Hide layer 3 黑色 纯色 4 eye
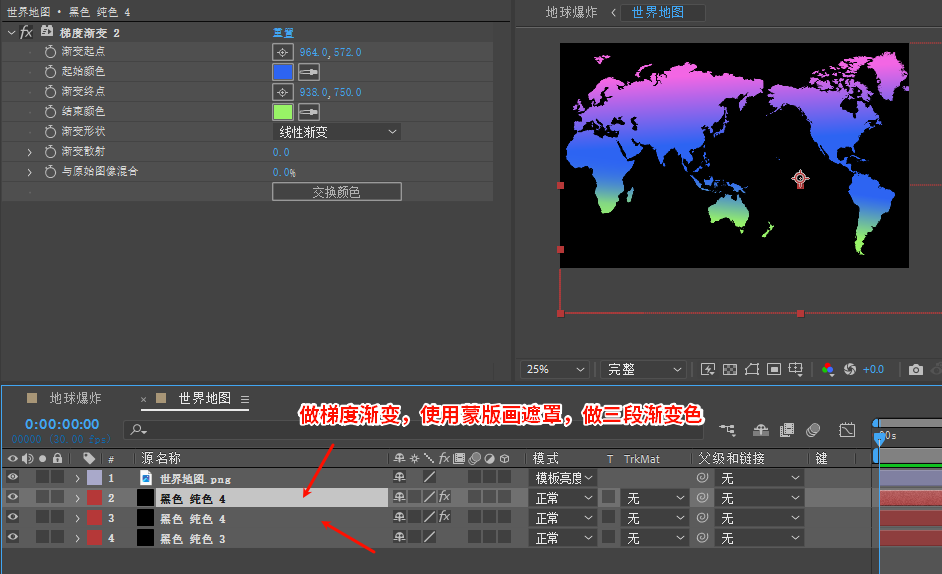 pyautogui.click(x=13, y=517)
